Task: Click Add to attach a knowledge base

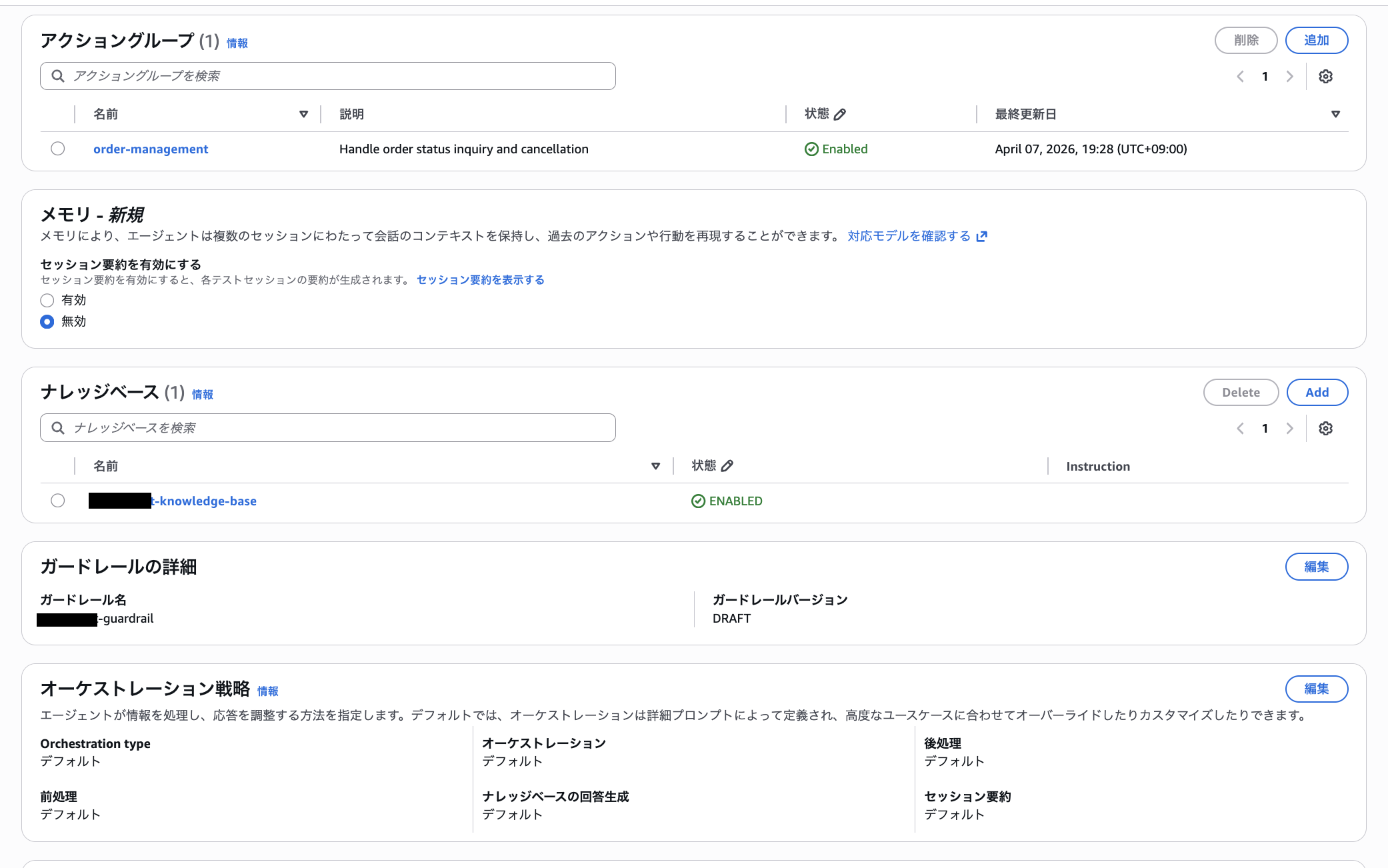Action: pos(1317,392)
